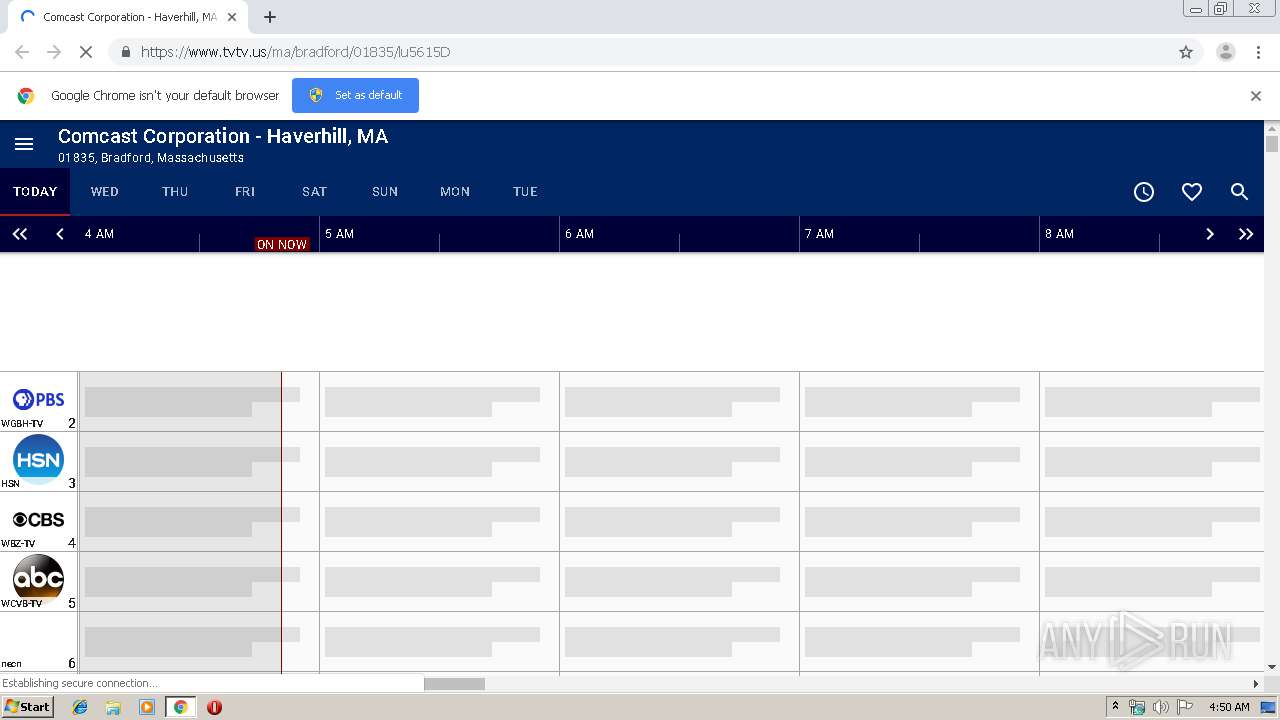This screenshot has height=720, width=1280.
Task: Open the red security taskbar icon
Action: (x=214, y=707)
